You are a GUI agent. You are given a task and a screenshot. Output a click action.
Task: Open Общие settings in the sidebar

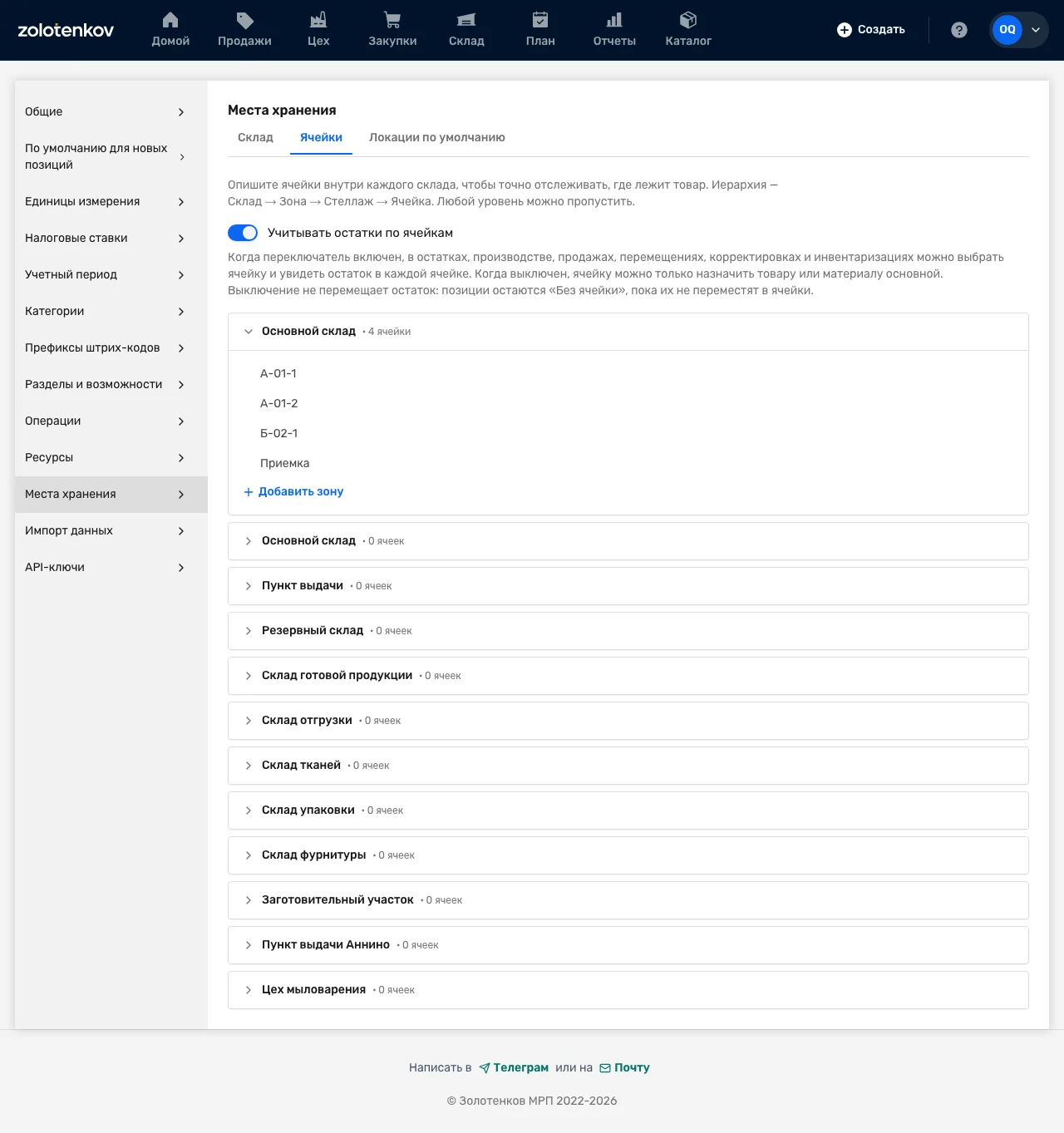111,112
